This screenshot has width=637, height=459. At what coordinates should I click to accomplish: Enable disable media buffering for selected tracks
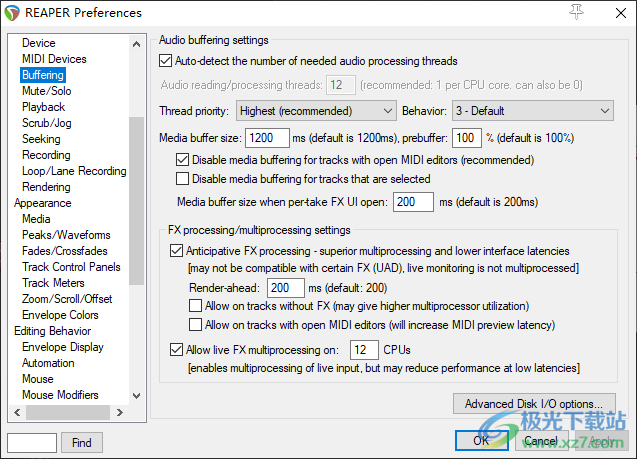point(182,179)
